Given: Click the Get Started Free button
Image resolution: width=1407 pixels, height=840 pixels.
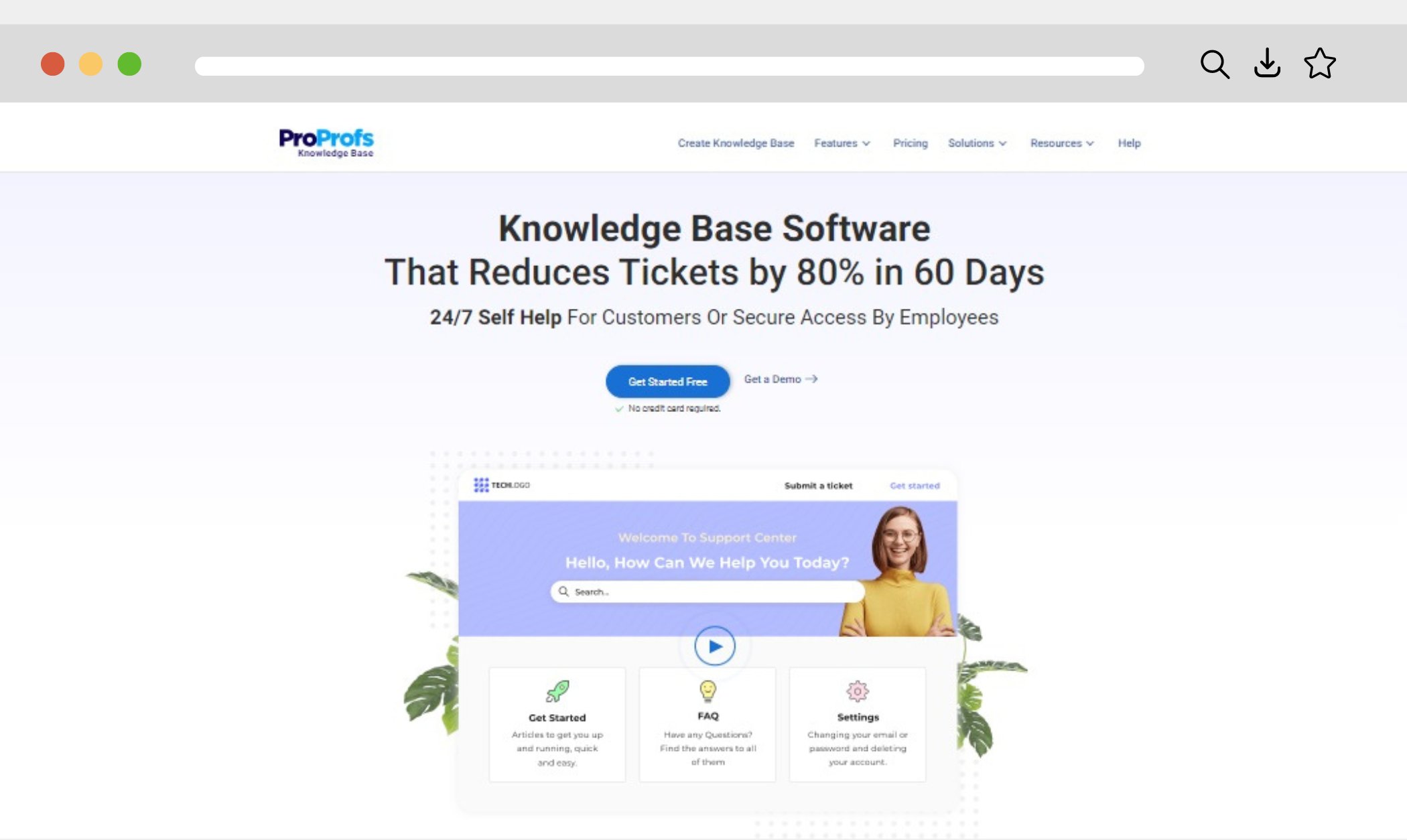Looking at the screenshot, I should pyautogui.click(x=667, y=381).
